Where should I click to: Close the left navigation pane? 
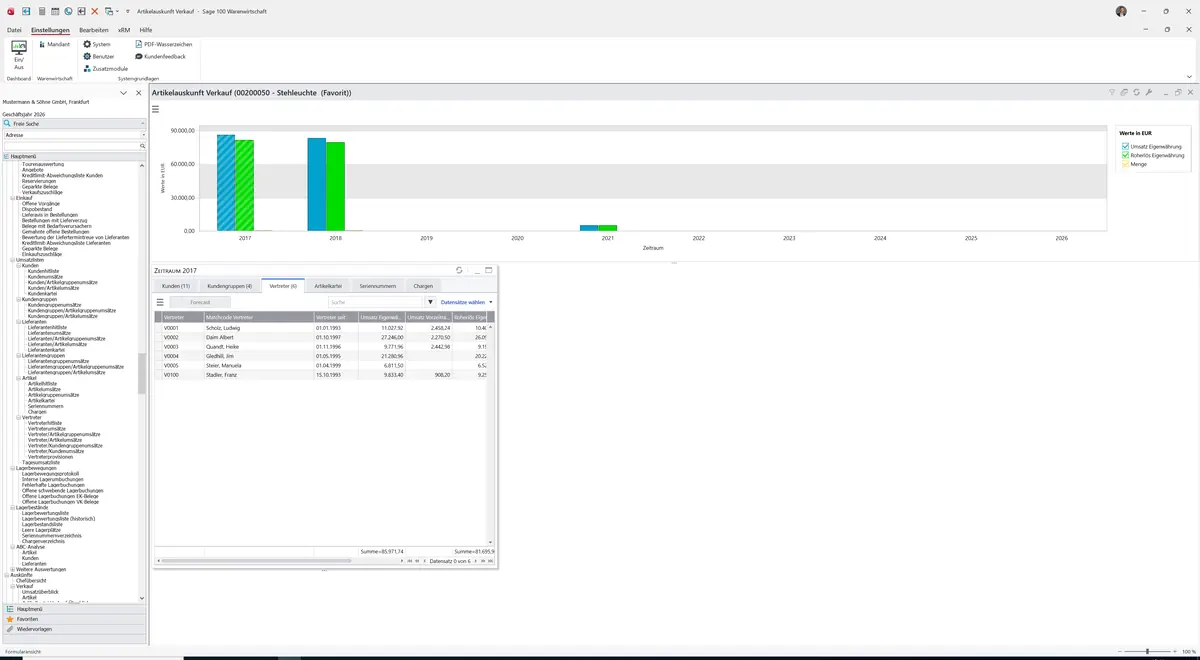139,92
